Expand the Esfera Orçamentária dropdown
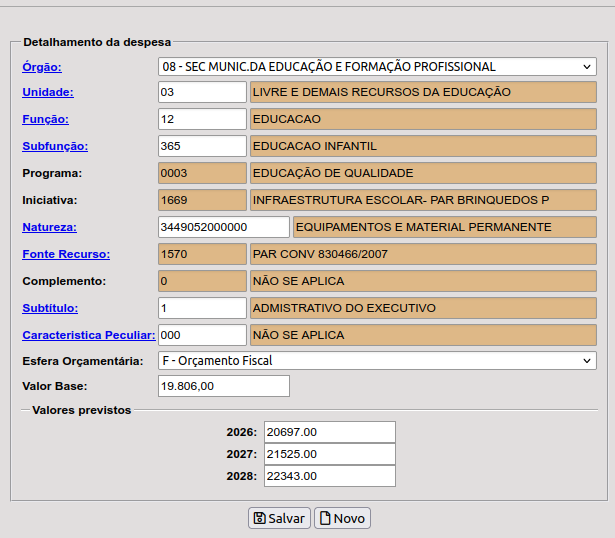Image resolution: width=615 pixels, height=538 pixels. [x=377, y=360]
